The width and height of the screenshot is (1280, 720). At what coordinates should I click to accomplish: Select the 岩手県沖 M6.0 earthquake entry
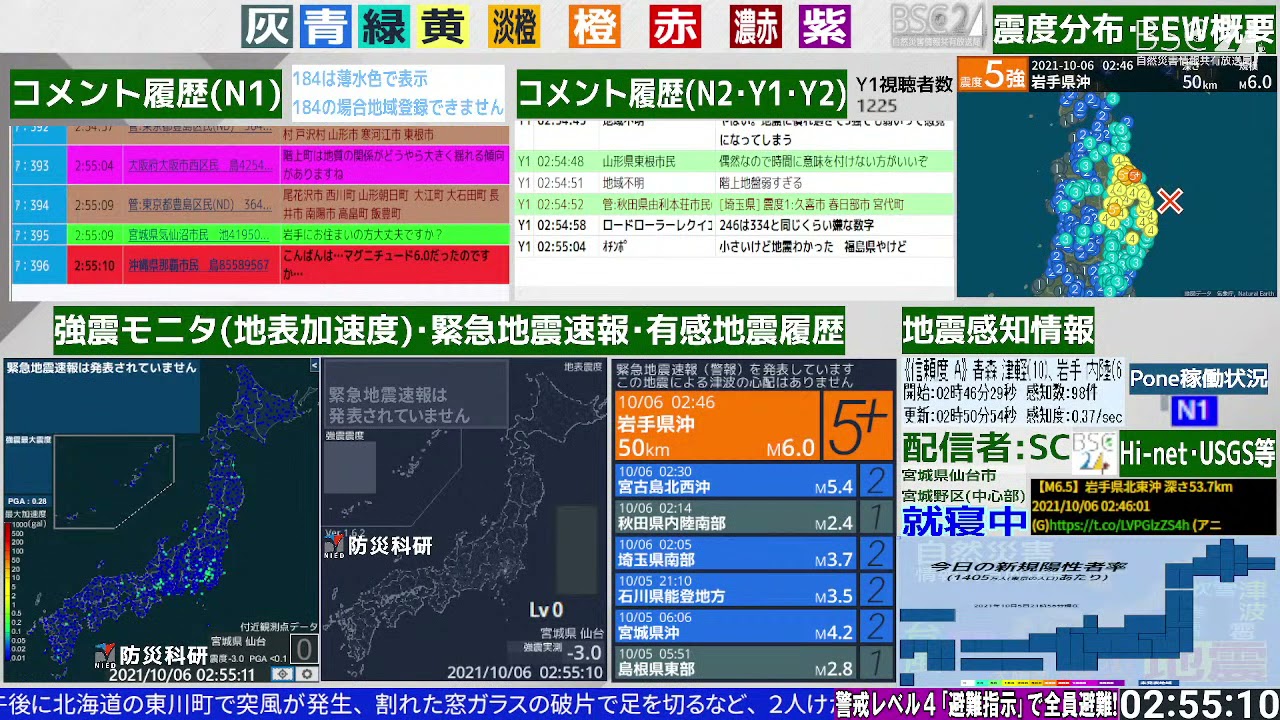click(x=716, y=426)
